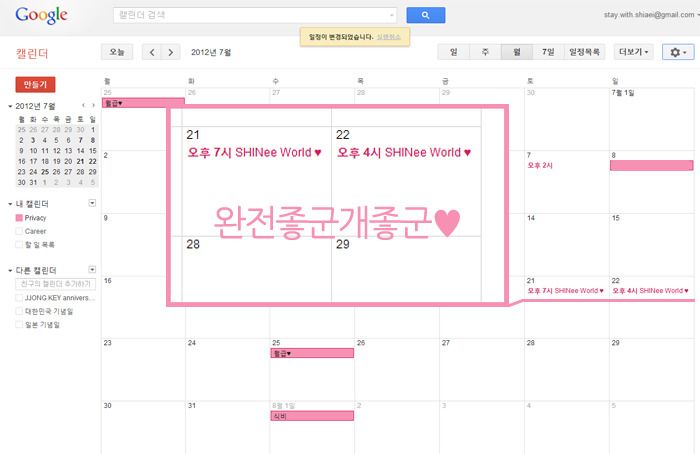Screen dimensions: 700x454
Task: Go to previous month with left arrow
Action: click(x=152, y=52)
